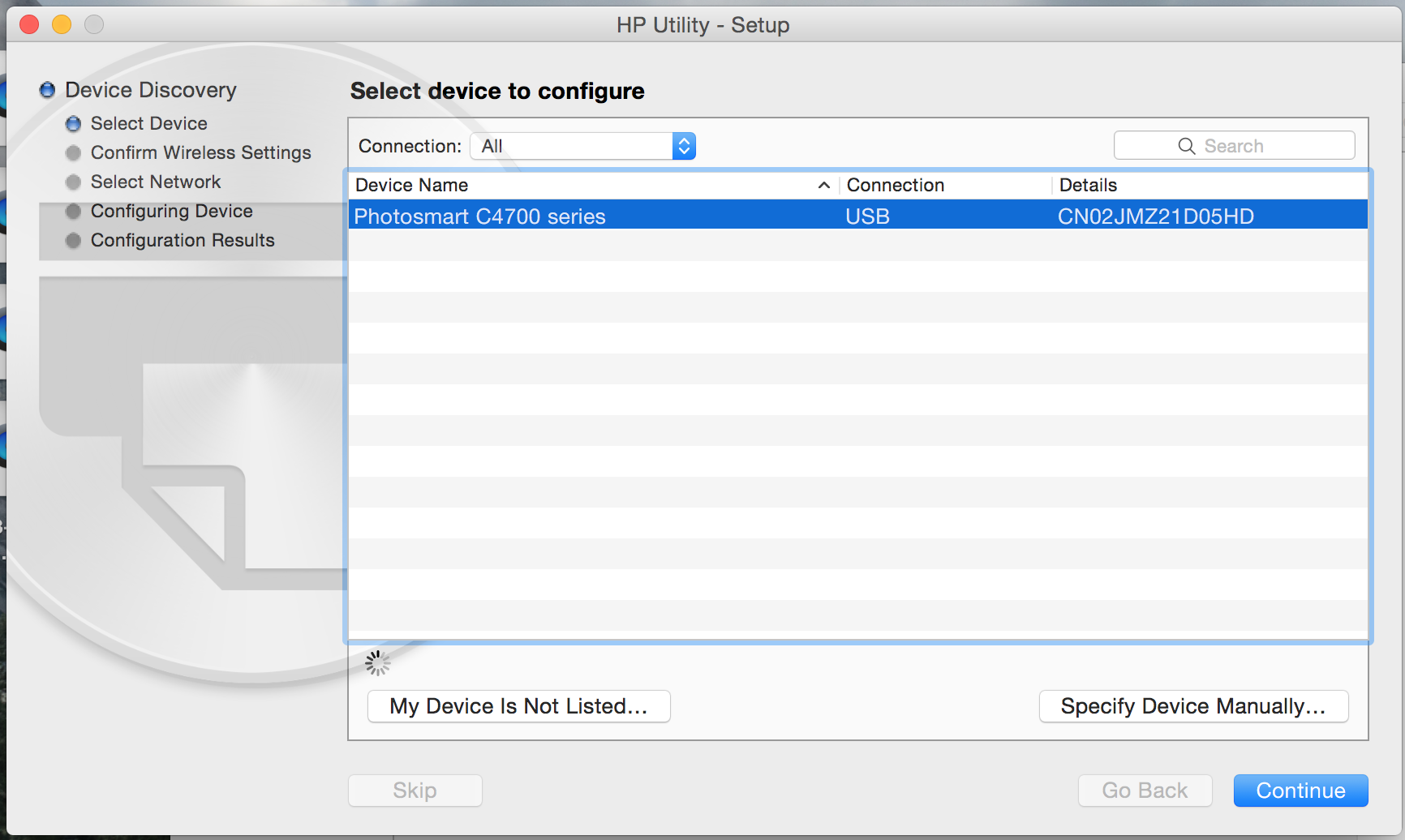Click the Go Back button
Image resolution: width=1405 pixels, height=840 pixels.
1145,791
